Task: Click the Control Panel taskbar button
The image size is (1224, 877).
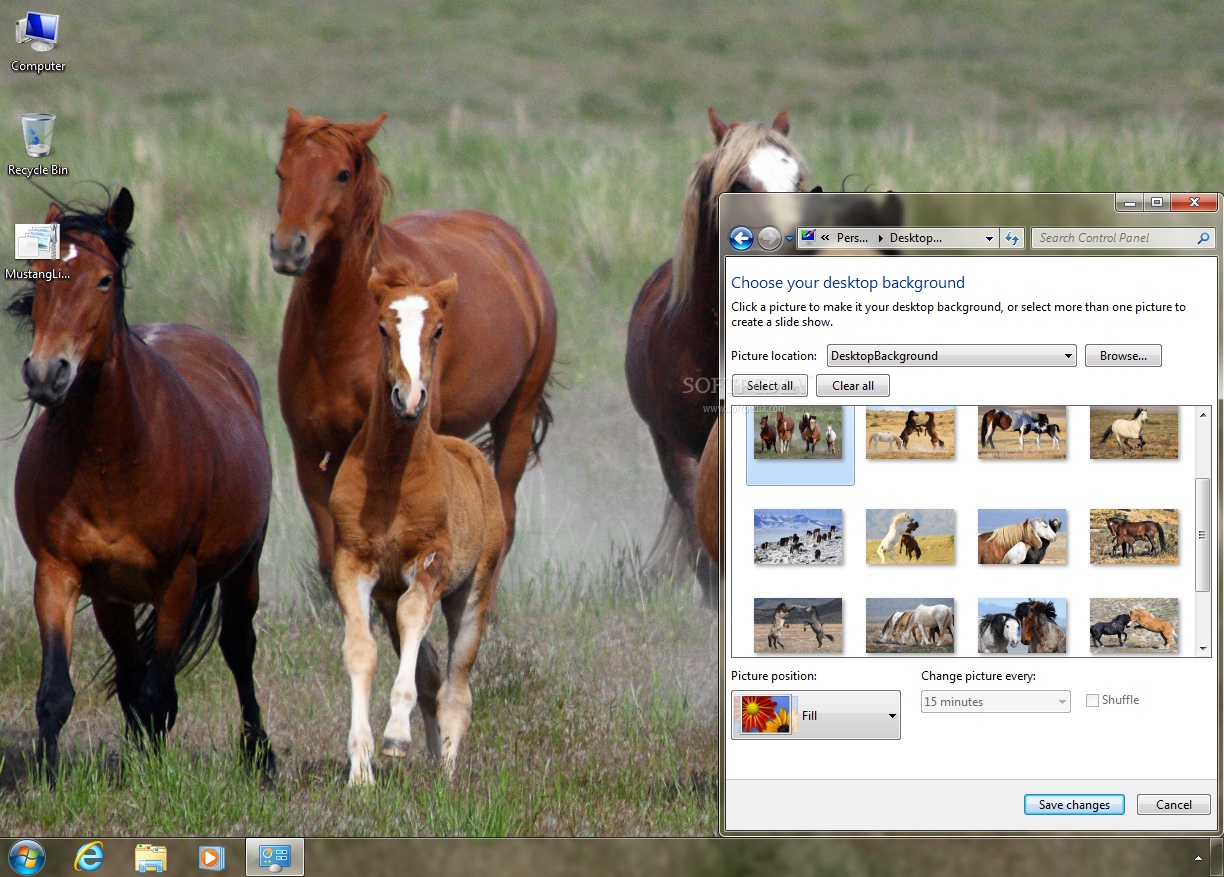Action: coord(274,857)
